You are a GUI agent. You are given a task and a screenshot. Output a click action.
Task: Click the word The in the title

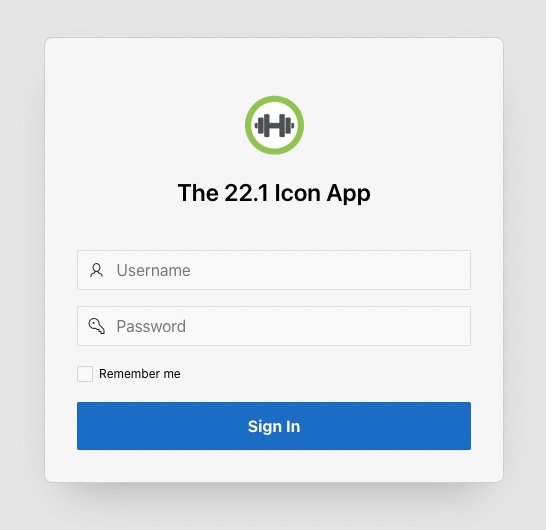pyautogui.click(x=198, y=193)
